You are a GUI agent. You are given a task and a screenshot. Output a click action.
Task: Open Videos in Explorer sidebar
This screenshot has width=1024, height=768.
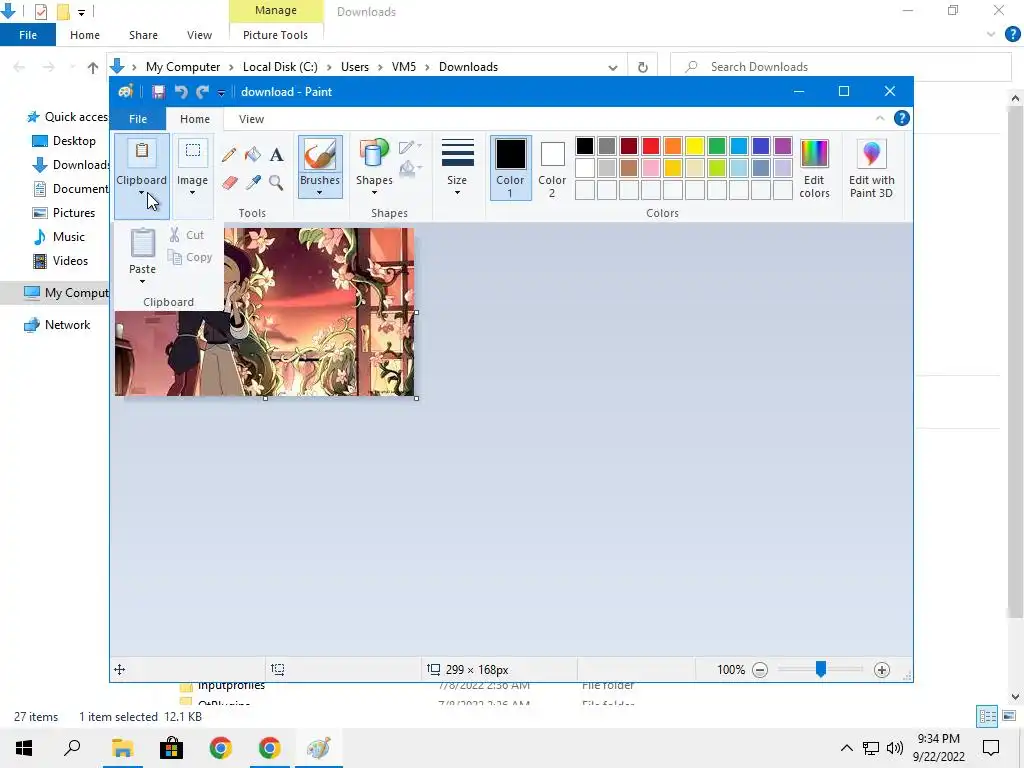pos(61,261)
